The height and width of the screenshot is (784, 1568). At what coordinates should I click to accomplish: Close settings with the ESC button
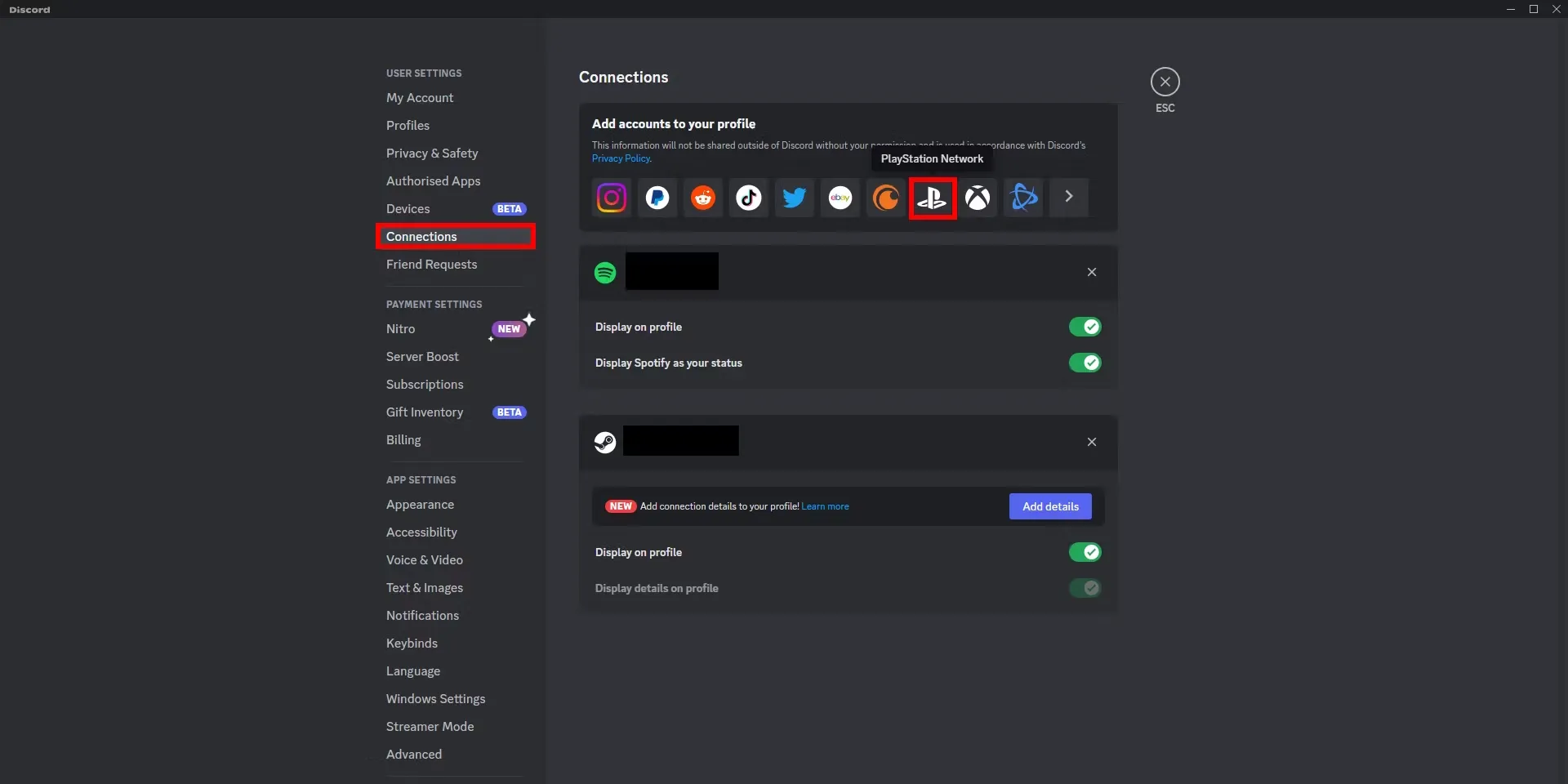pyautogui.click(x=1165, y=82)
